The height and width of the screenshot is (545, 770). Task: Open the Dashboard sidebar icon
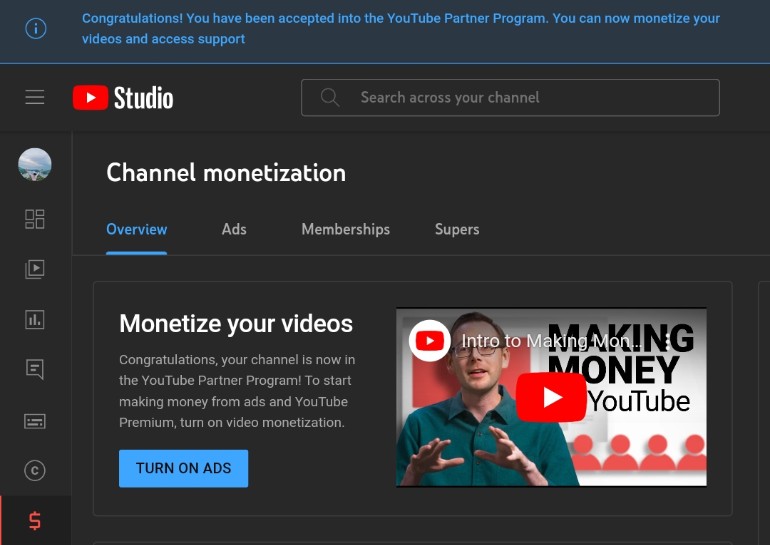point(35,219)
